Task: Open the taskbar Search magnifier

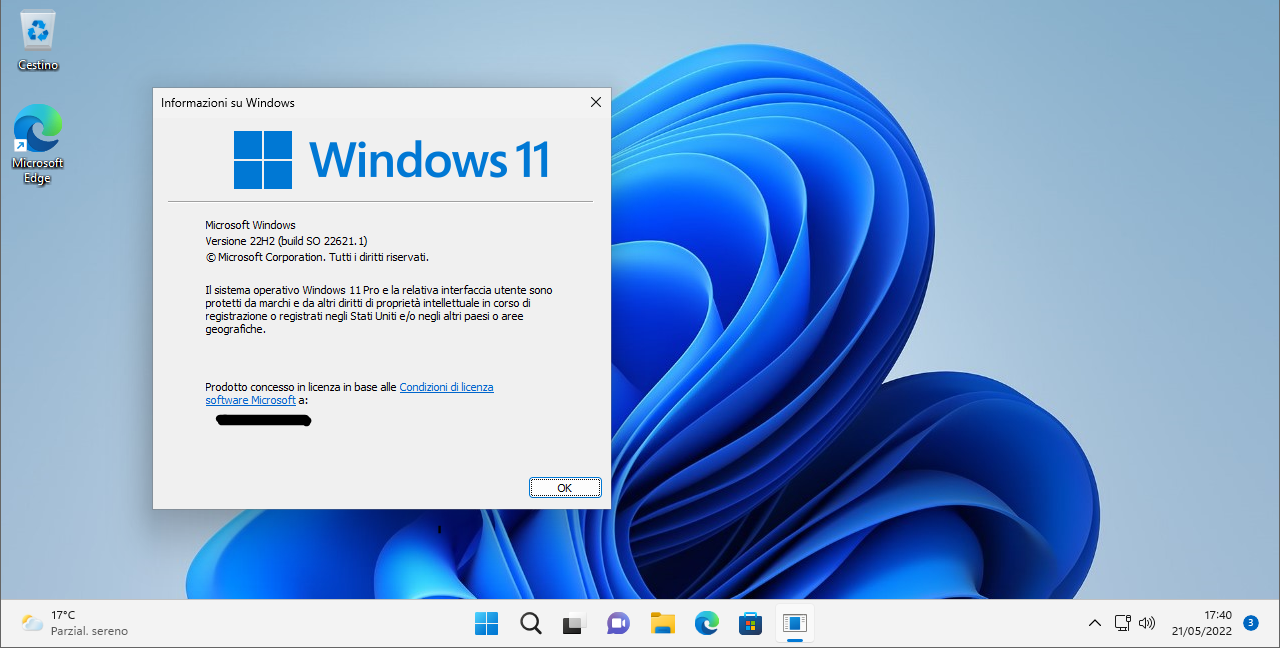Action: point(531,624)
